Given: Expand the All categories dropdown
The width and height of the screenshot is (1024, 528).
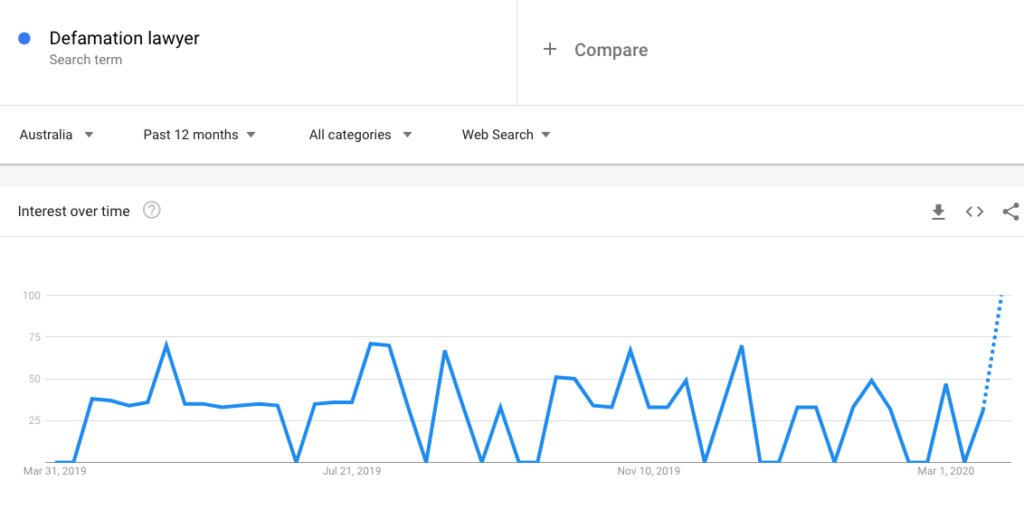Looking at the screenshot, I should click(360, 135).
